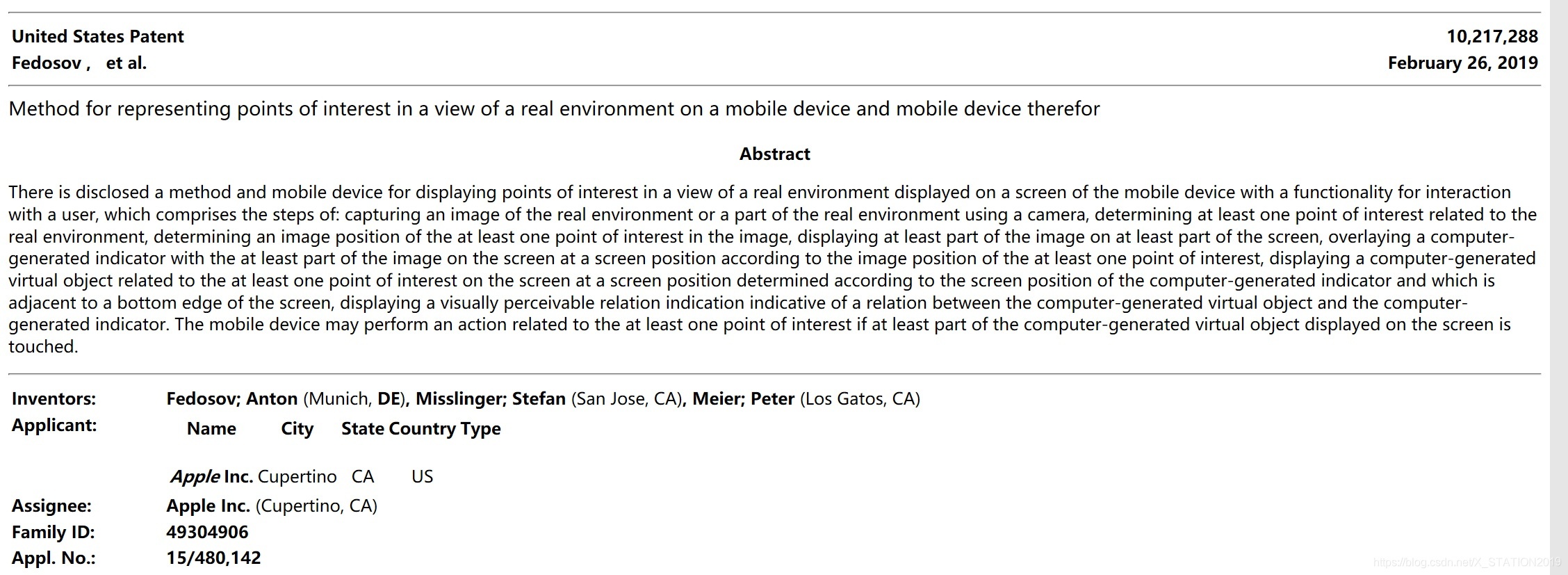This screenshot has width=1568, height=575.
Task: Click the City column header in applicant table
Action: pos(297,429)
